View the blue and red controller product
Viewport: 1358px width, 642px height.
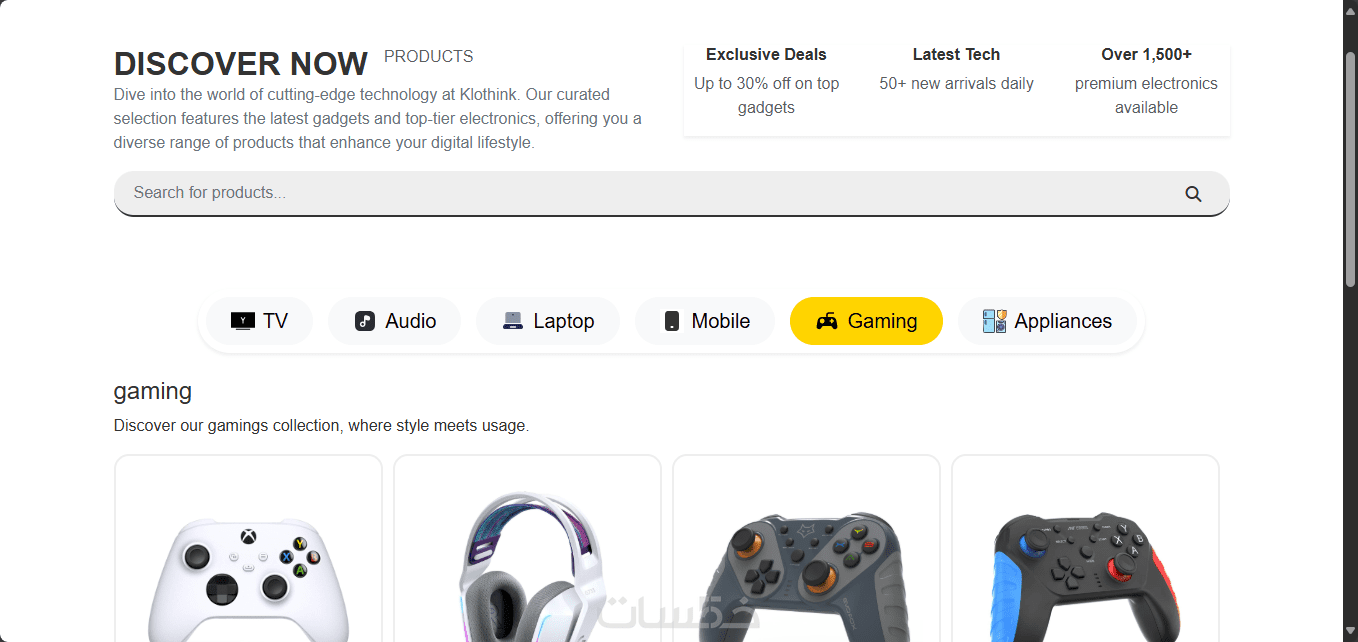(1085, 549)
